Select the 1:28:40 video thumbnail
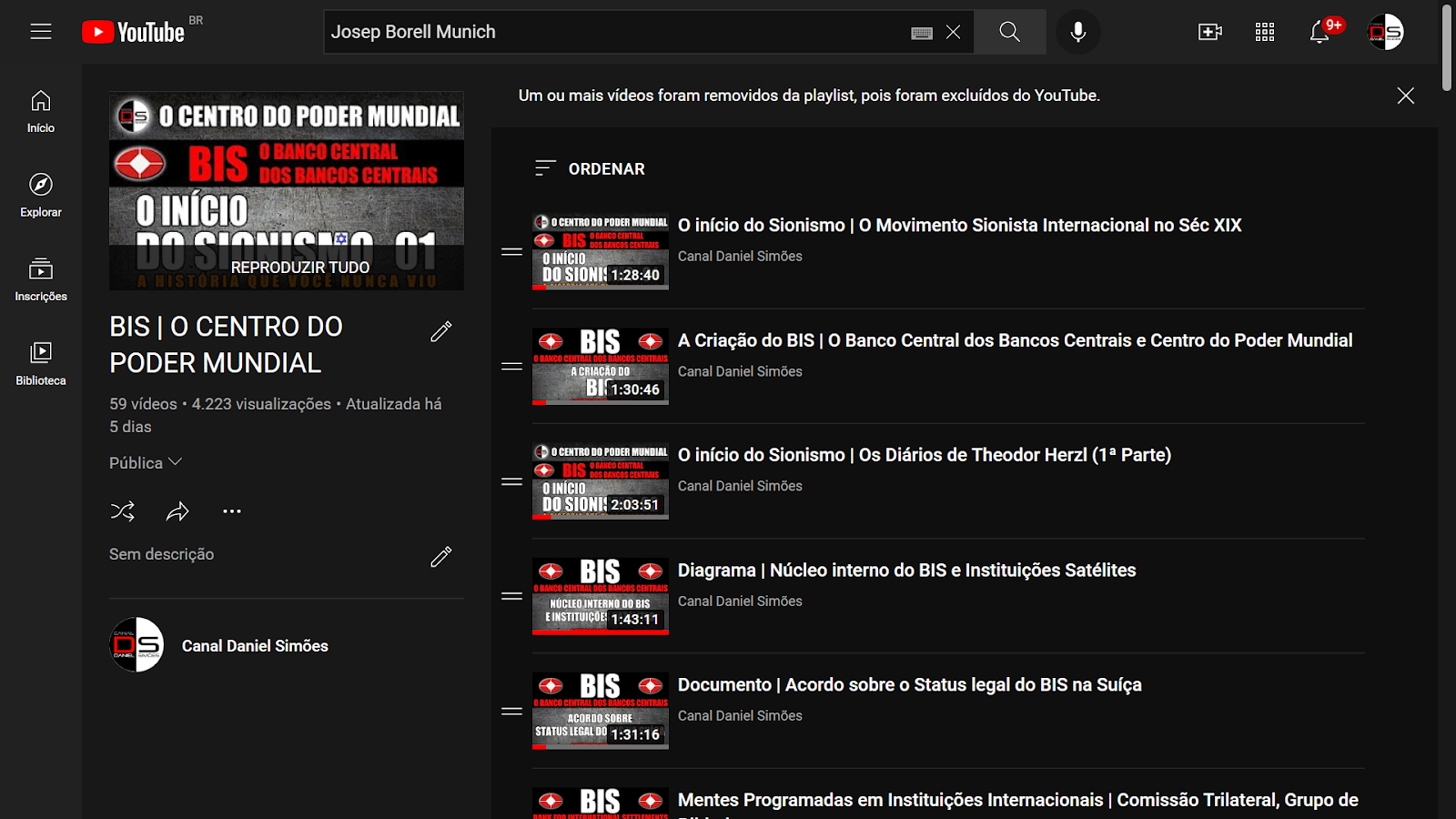 pyautogui.click(x=601, y=251)
